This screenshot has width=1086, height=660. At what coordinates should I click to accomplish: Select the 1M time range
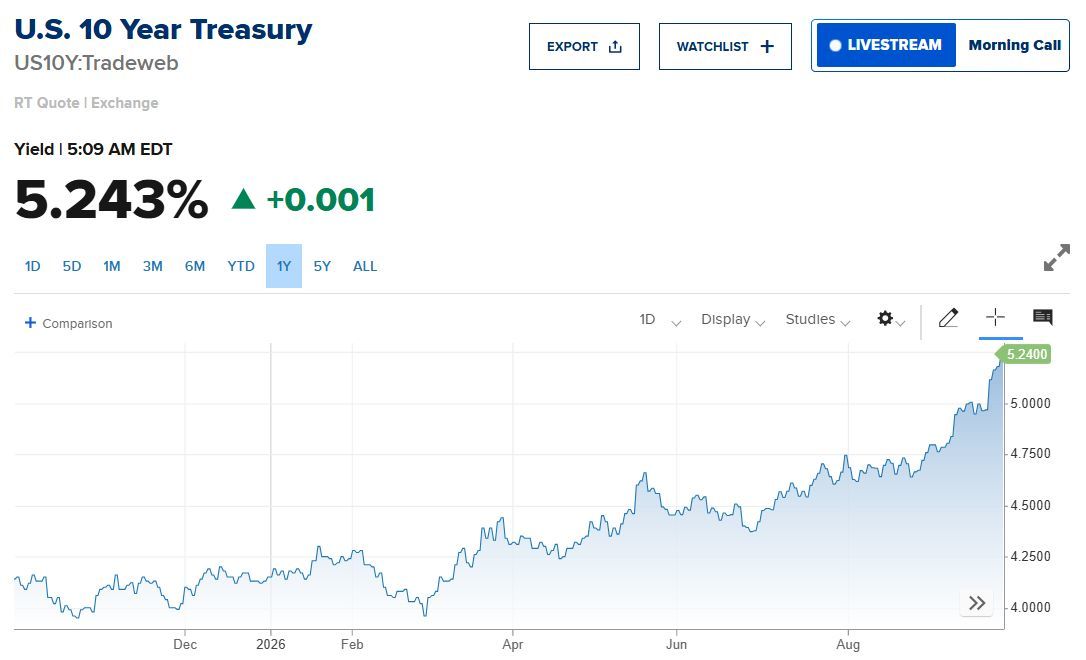[x=112, y=266]
